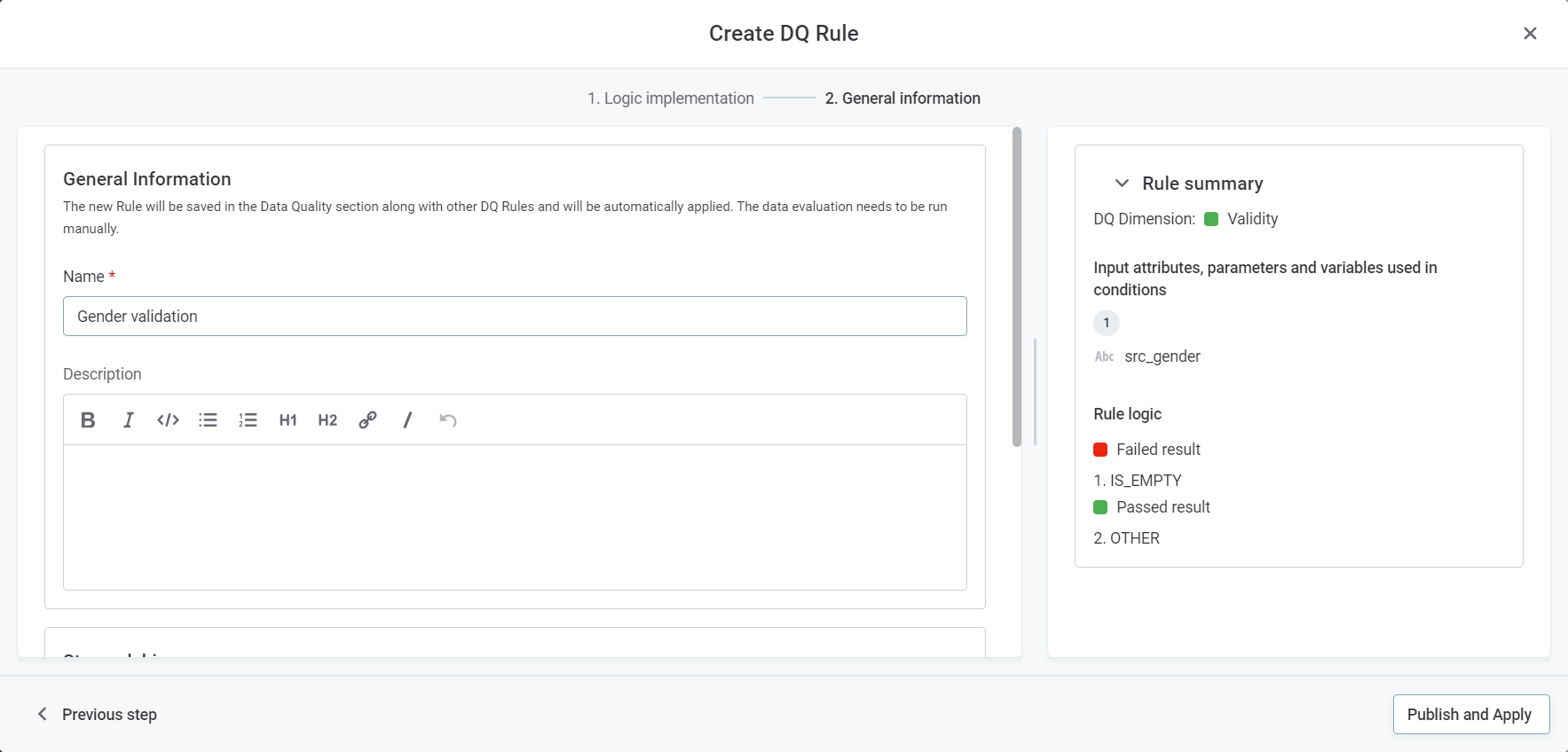Click the slash clear-formatting icon

coord(407,420)
